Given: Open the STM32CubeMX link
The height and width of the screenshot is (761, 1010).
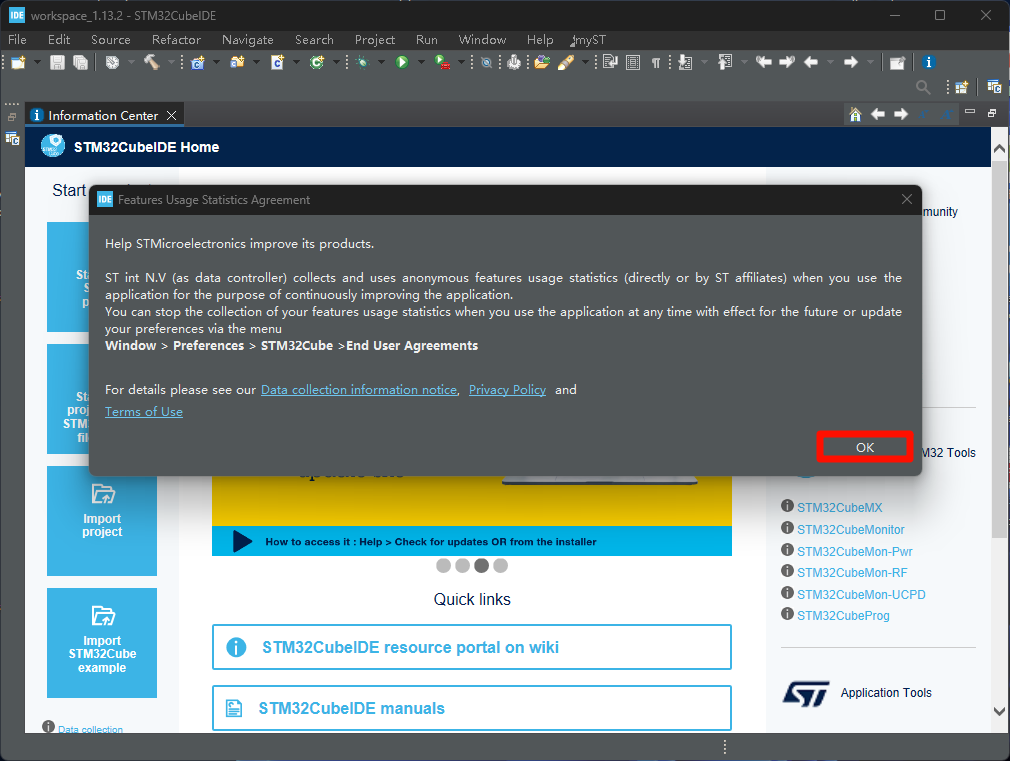Looking at the screenshot, I should click(839, 508).
